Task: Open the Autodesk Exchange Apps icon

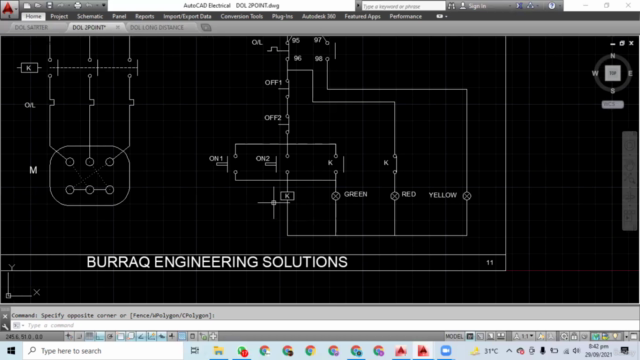Action: tap(519, 6)
